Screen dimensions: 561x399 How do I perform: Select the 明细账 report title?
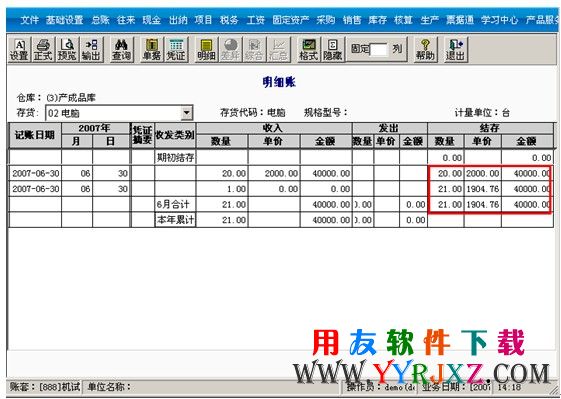279,82
